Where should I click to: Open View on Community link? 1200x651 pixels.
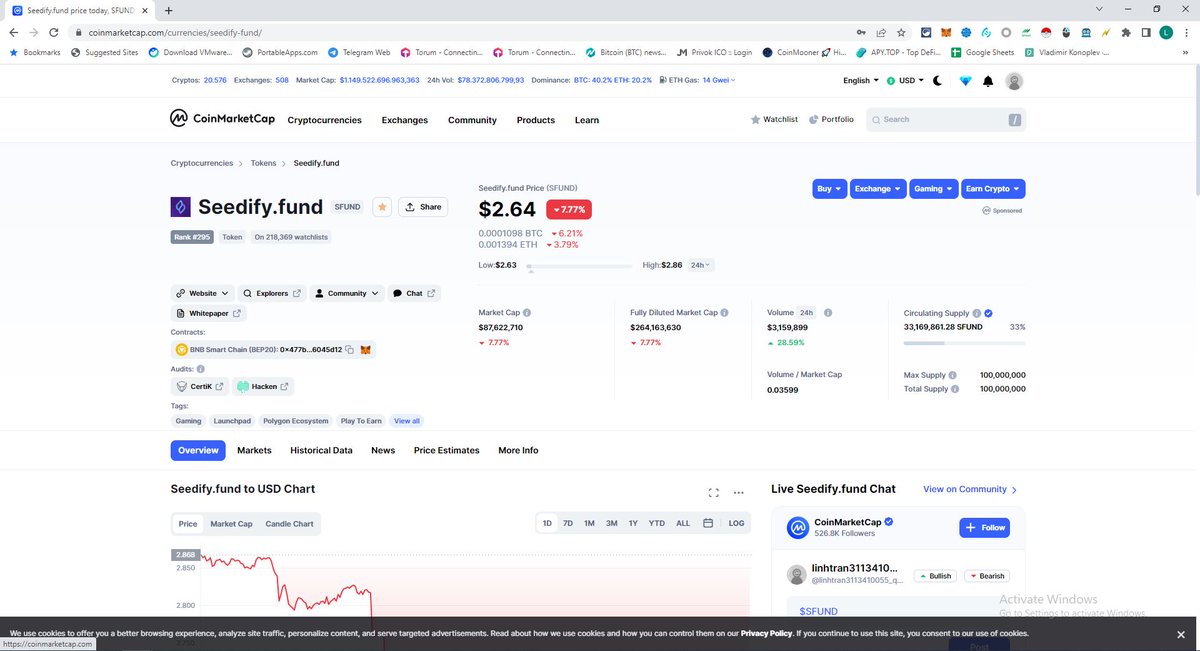tap(970, 489)
